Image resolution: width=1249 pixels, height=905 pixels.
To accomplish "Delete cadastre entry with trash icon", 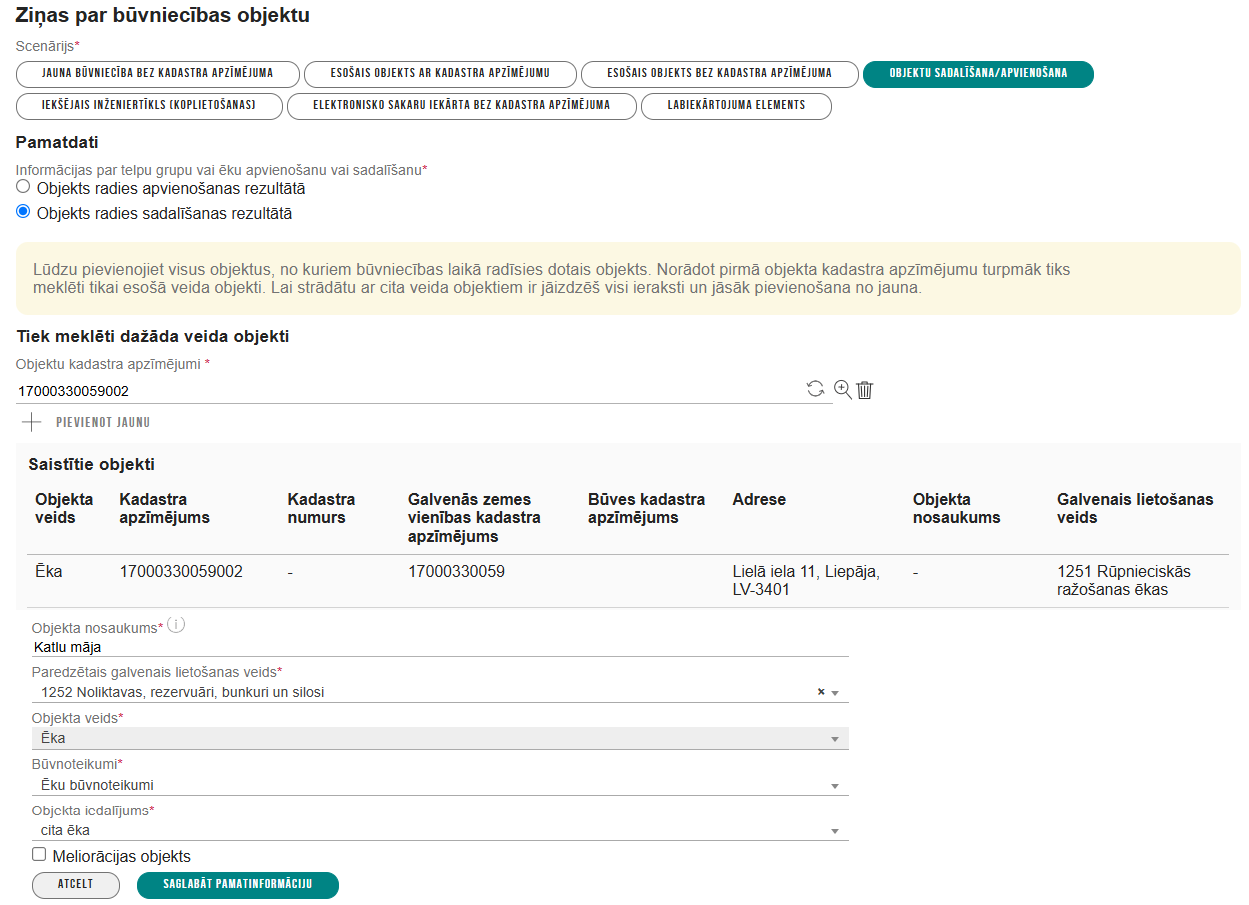I will (x=865, y=390).
